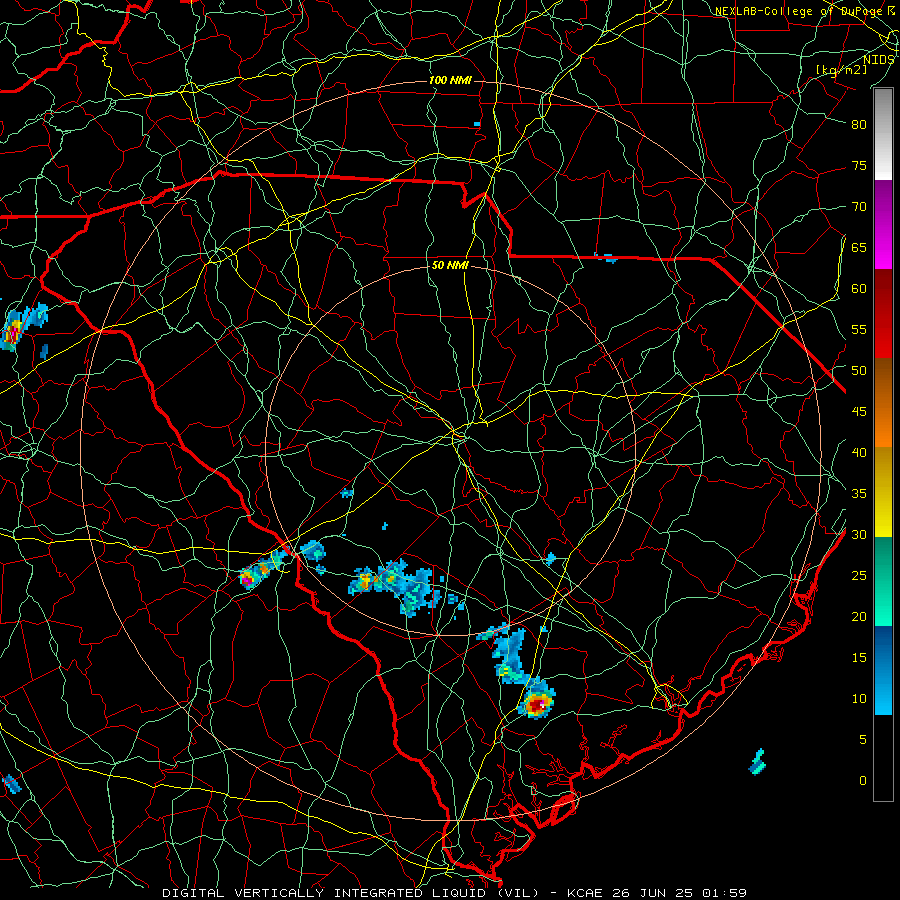Click the "100 NMI" range ring label

450,80
